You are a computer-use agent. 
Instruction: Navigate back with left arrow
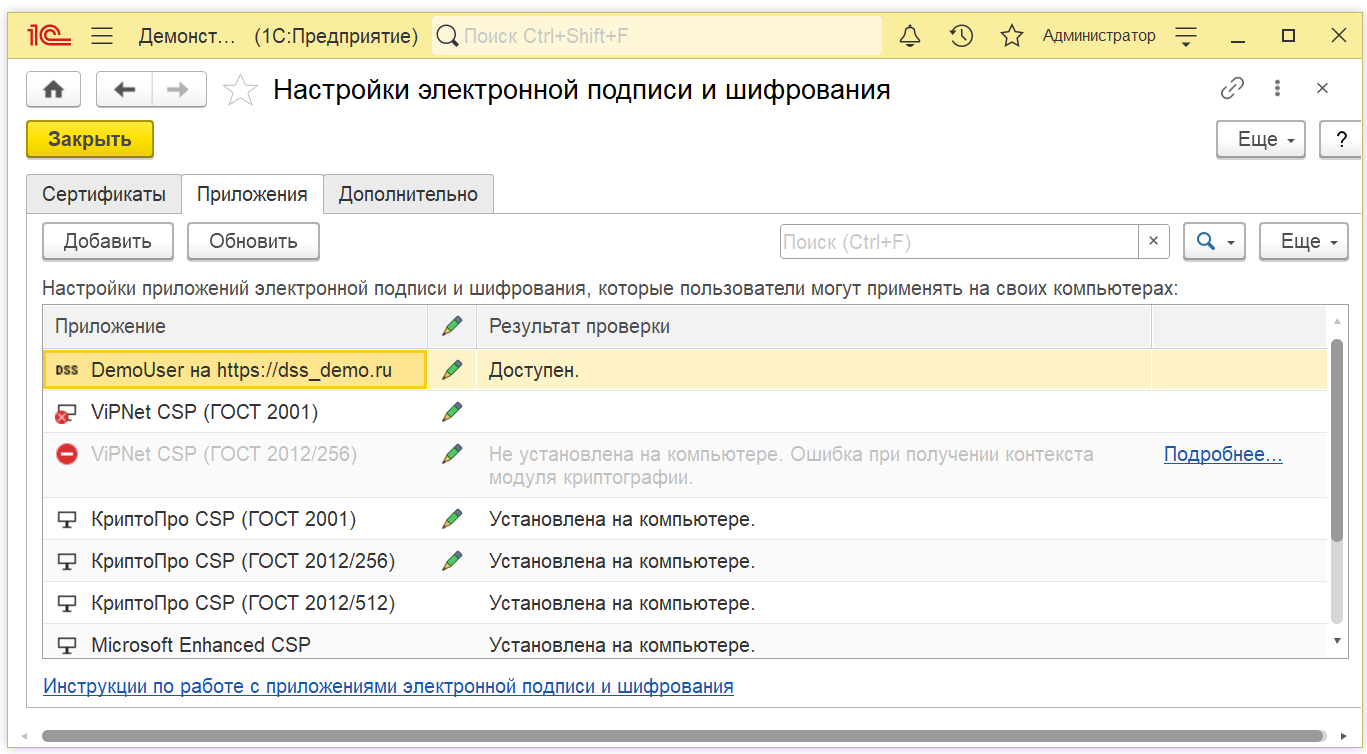tap(124, 89)
